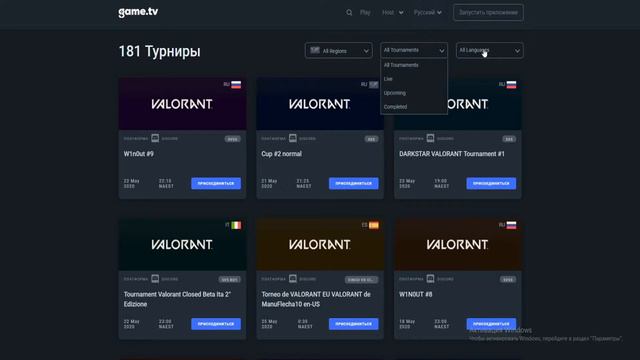Click the platform PC icon on Closed Beta Ita card
Viewport: 640px width, 360px height.
[155, 278]
